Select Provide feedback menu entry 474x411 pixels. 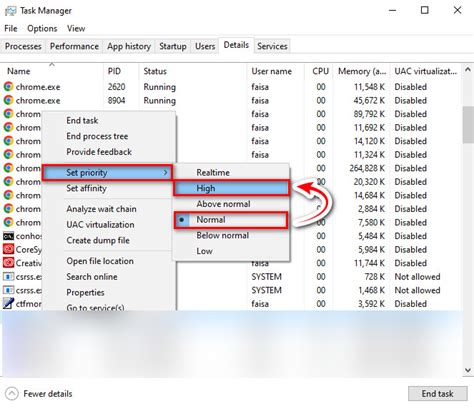click(x=99, y=152)
